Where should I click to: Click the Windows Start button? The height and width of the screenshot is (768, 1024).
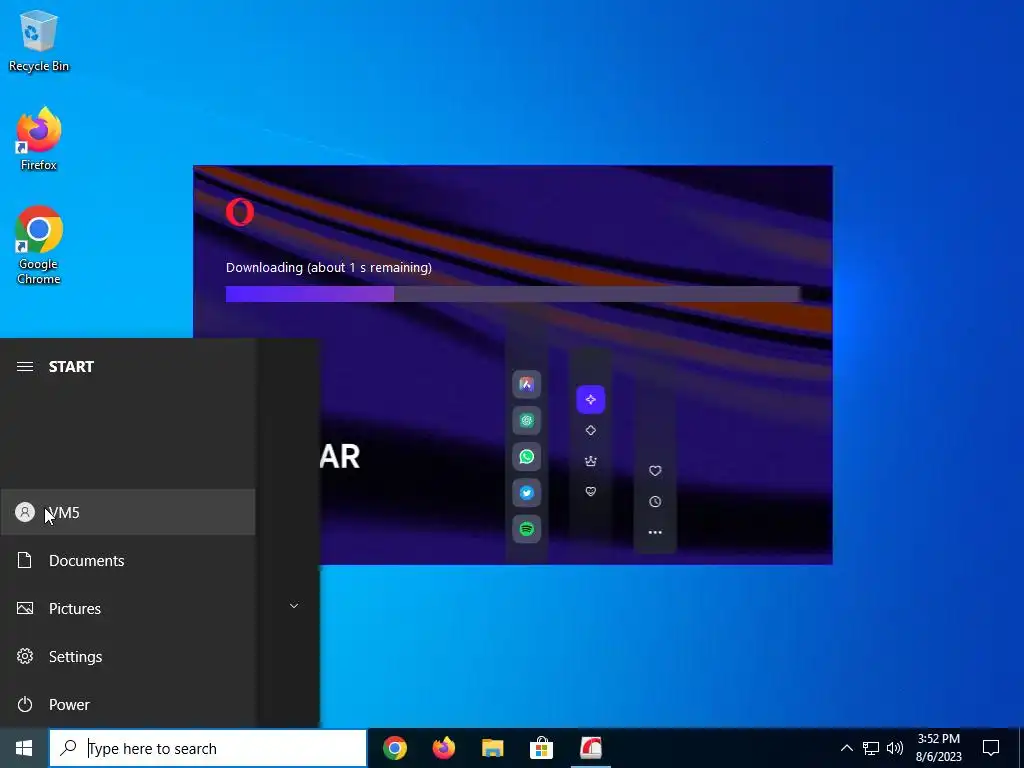point(24,748)
